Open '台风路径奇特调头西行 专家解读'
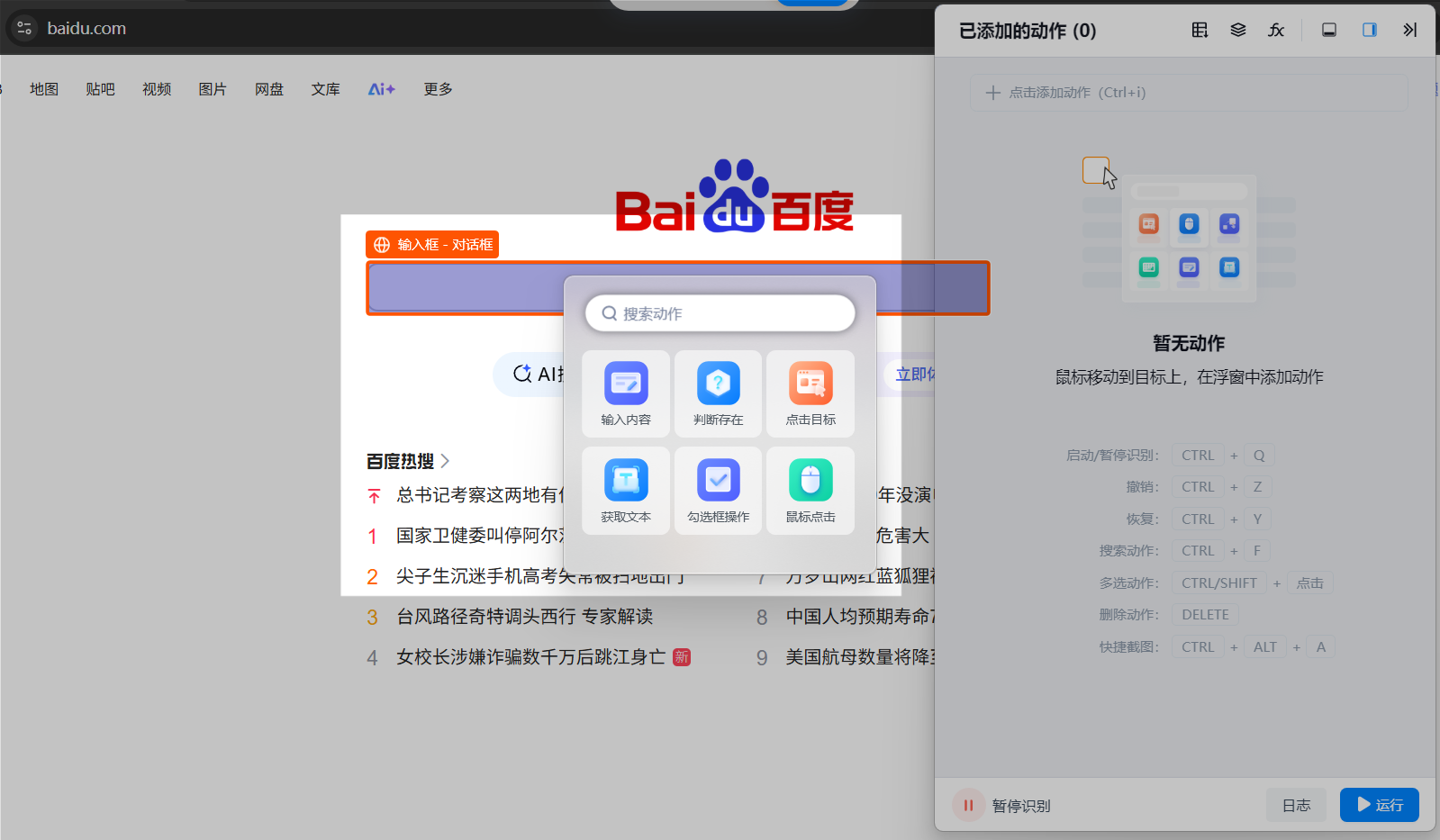Screen dimensions: 1440x840 click(524, 617)
